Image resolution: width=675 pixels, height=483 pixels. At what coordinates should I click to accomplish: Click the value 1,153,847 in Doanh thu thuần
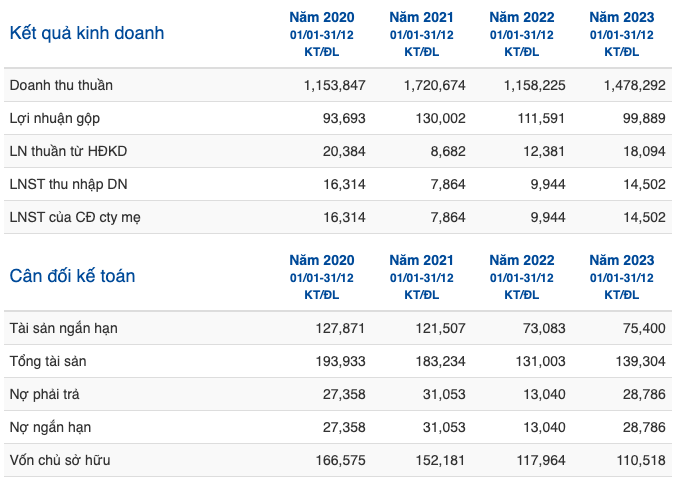tap(334, 85)
